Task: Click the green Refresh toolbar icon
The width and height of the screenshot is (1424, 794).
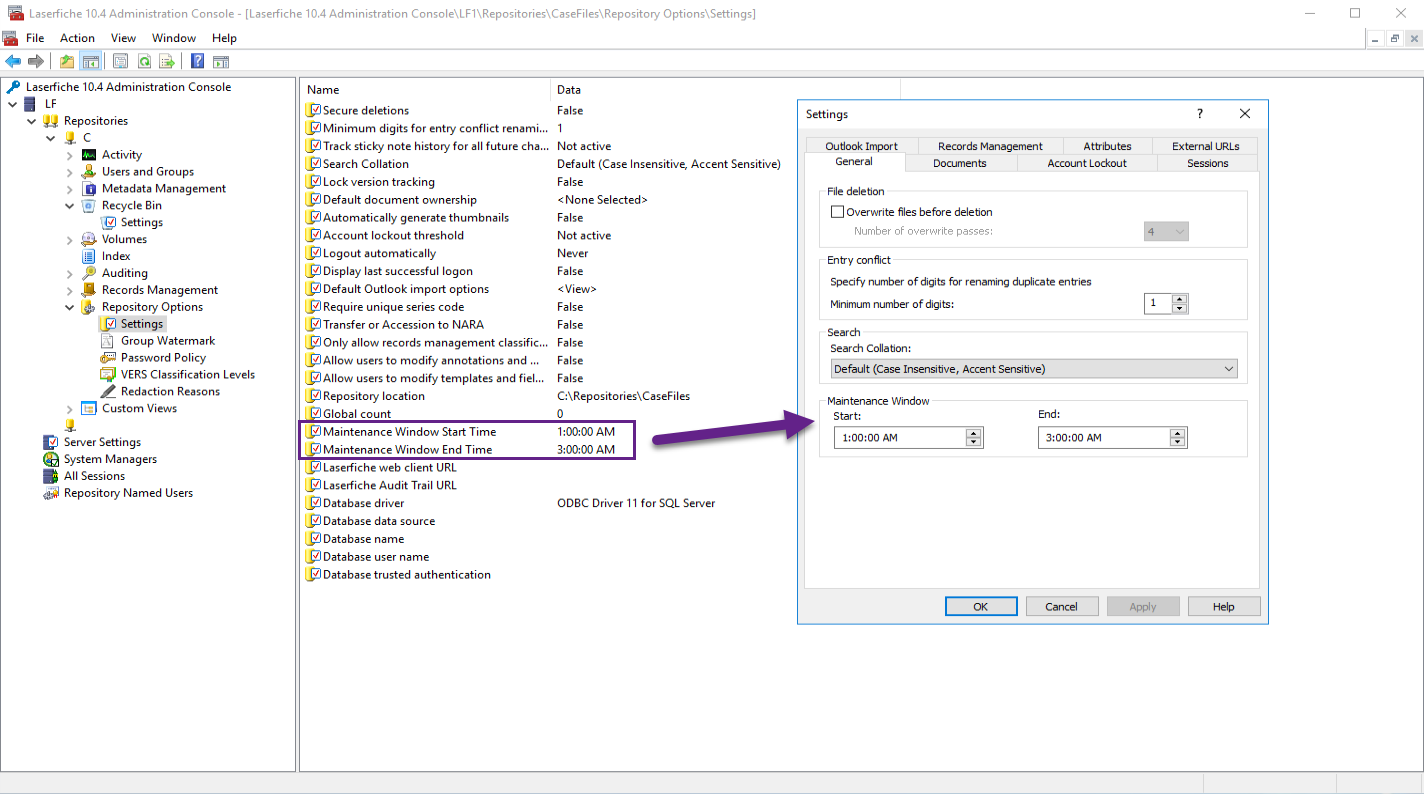Action: click(x=144, y=62)
